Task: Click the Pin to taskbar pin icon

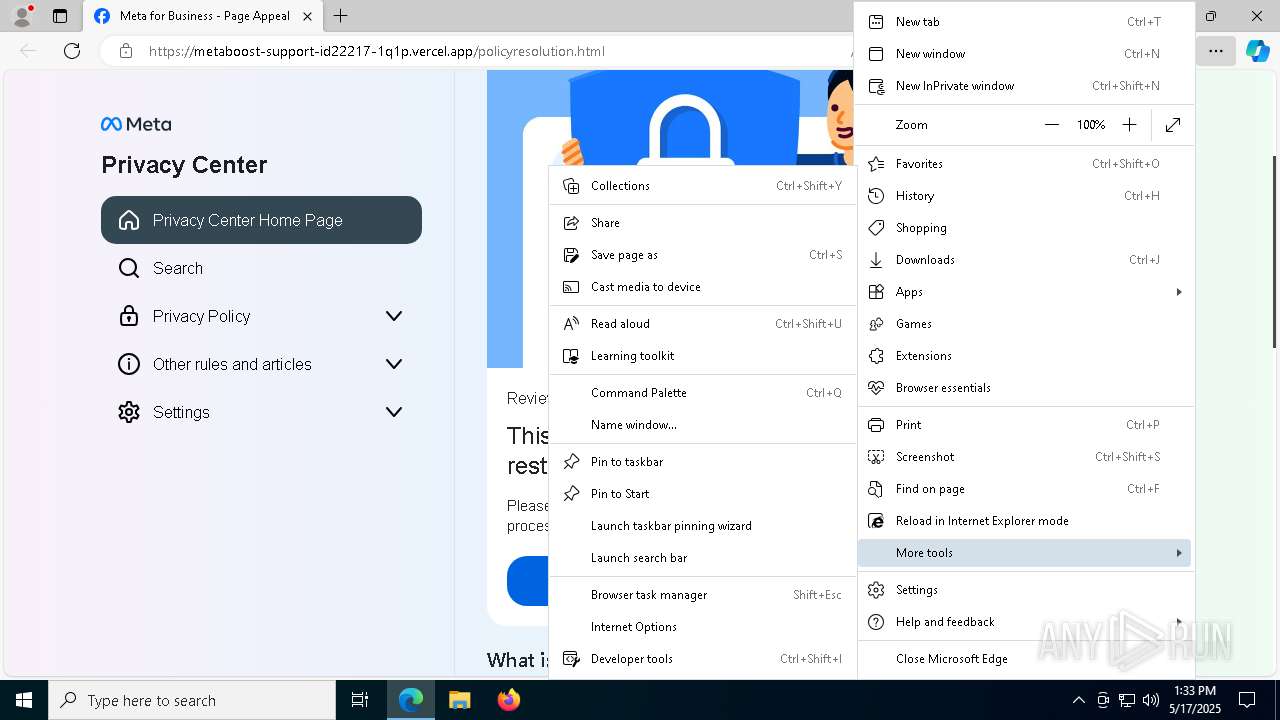Action: point(571,462)
